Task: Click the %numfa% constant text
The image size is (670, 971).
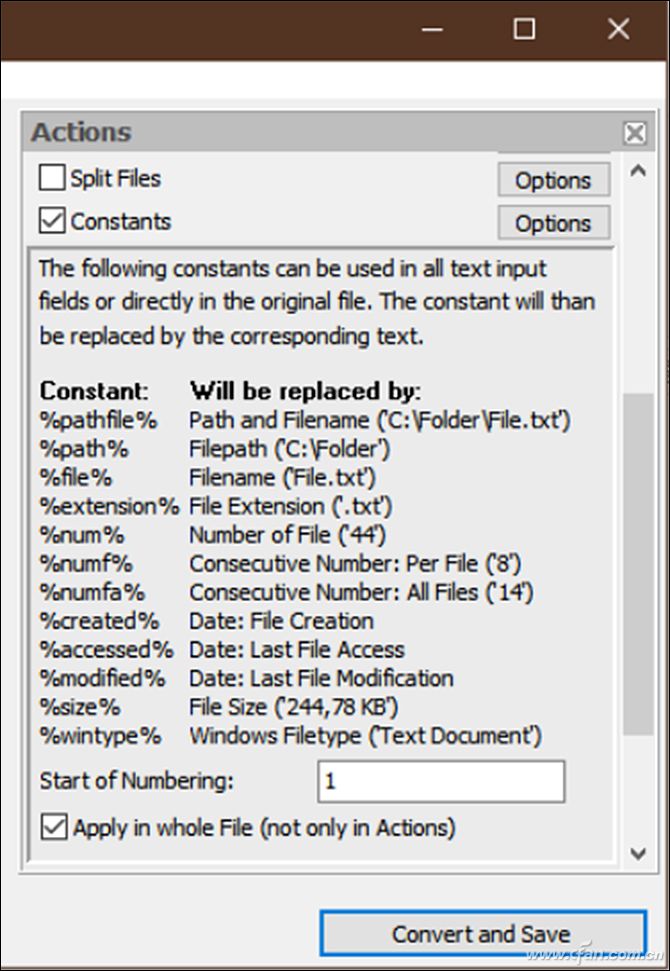Action: [x=92, y=592]
